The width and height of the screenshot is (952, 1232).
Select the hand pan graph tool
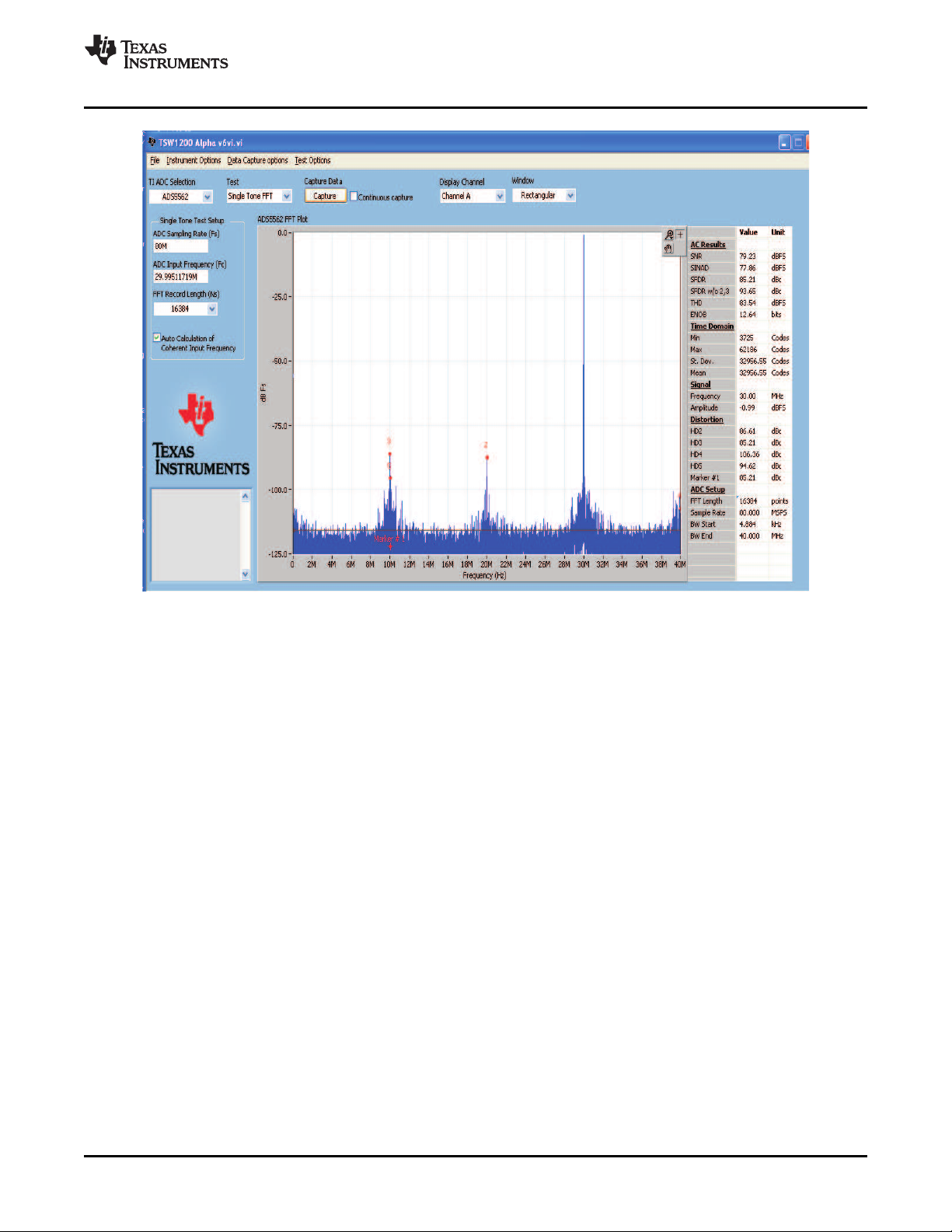pos(668,249)
